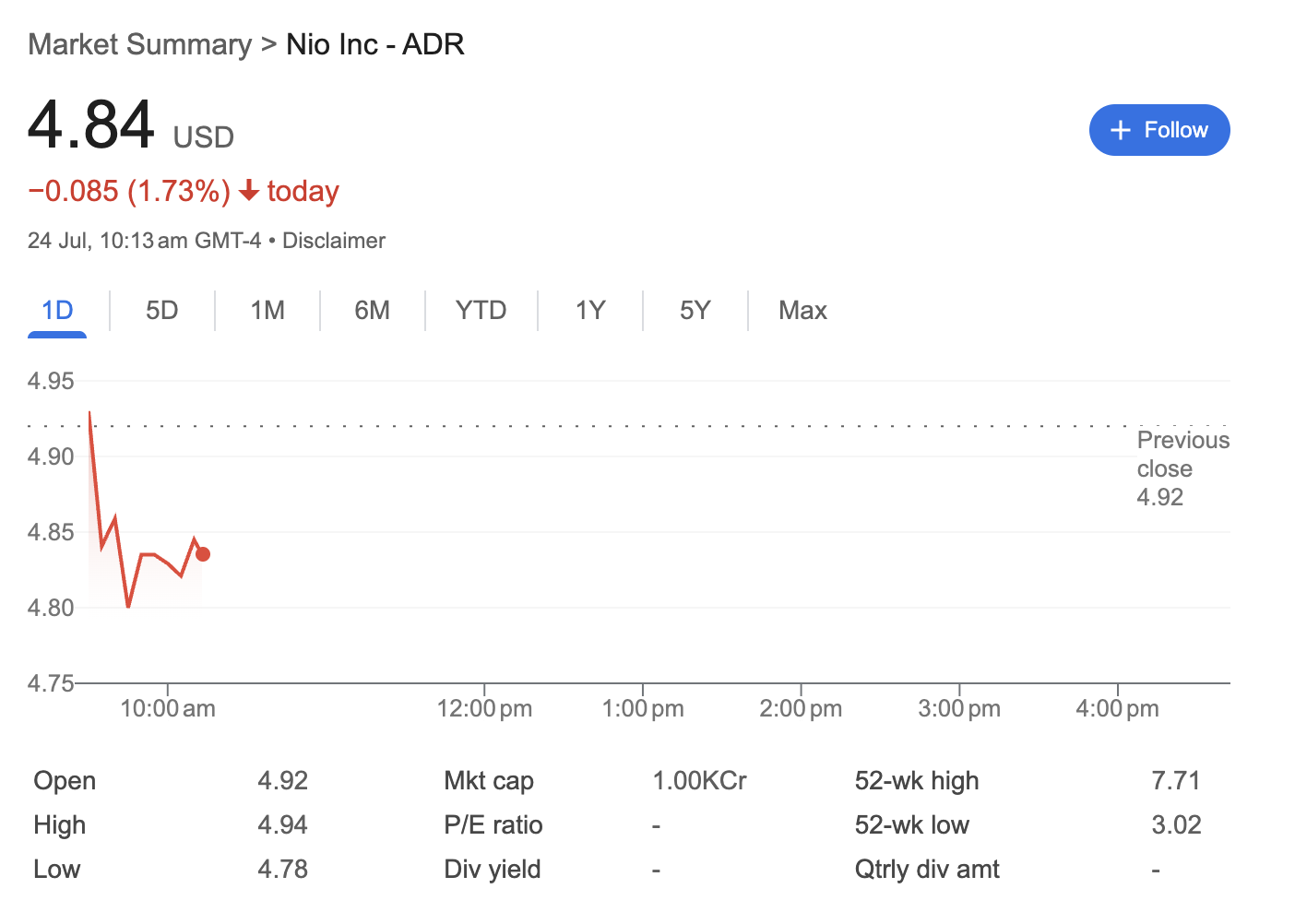Image resolution: width=1295 pixels, height=924 pixels.
Task: Click the 4.90 y-axis label
Action: coord(51,456)
